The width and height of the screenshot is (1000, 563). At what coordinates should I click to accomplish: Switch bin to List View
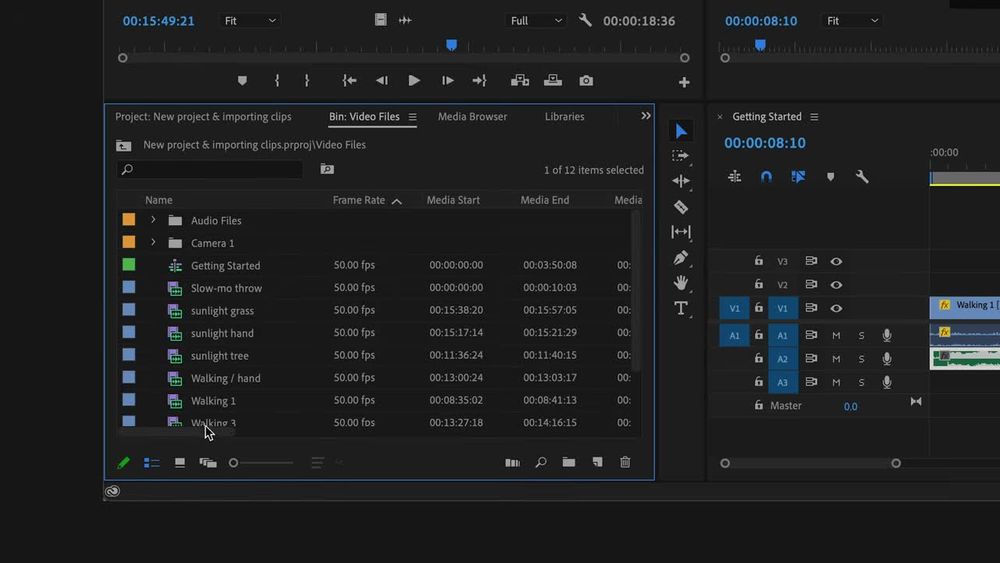point(152,463)
